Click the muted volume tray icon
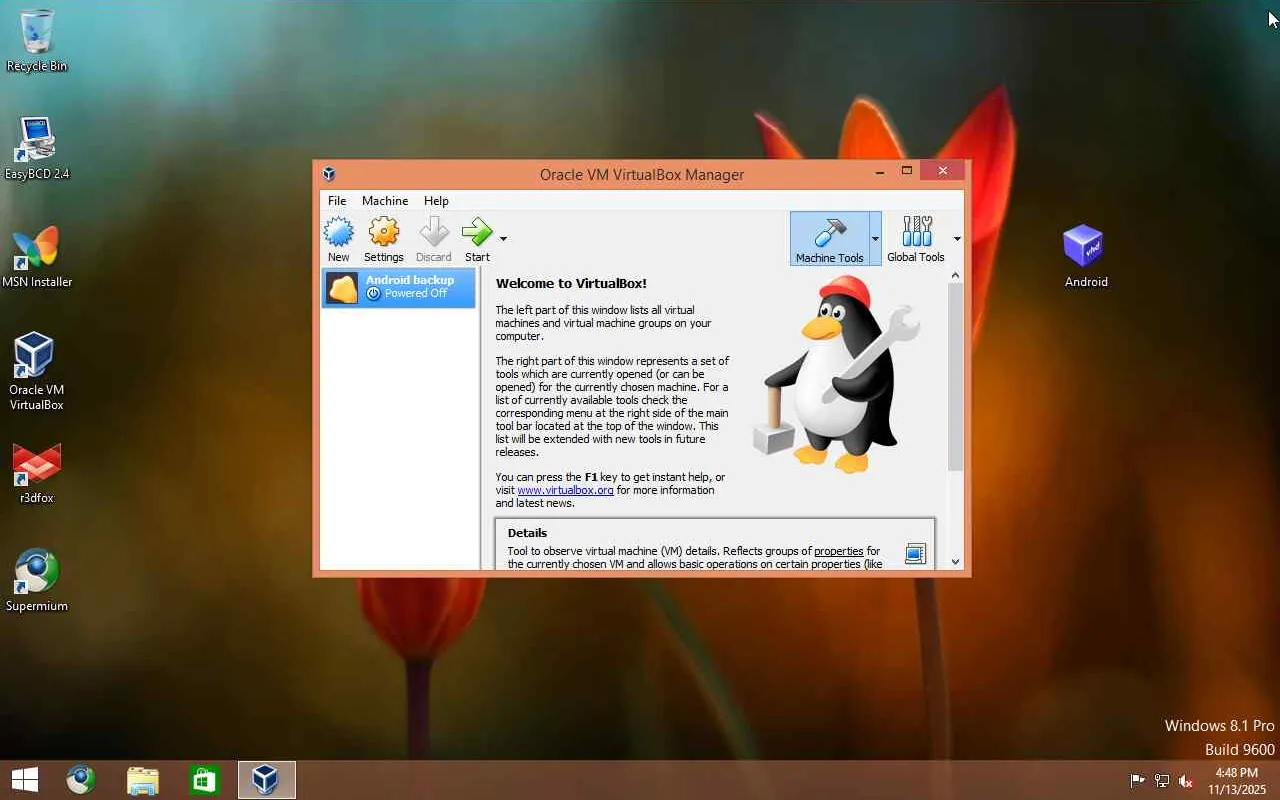The height and width of the screenshot is (800, 1280). (x=1186, y=781)
